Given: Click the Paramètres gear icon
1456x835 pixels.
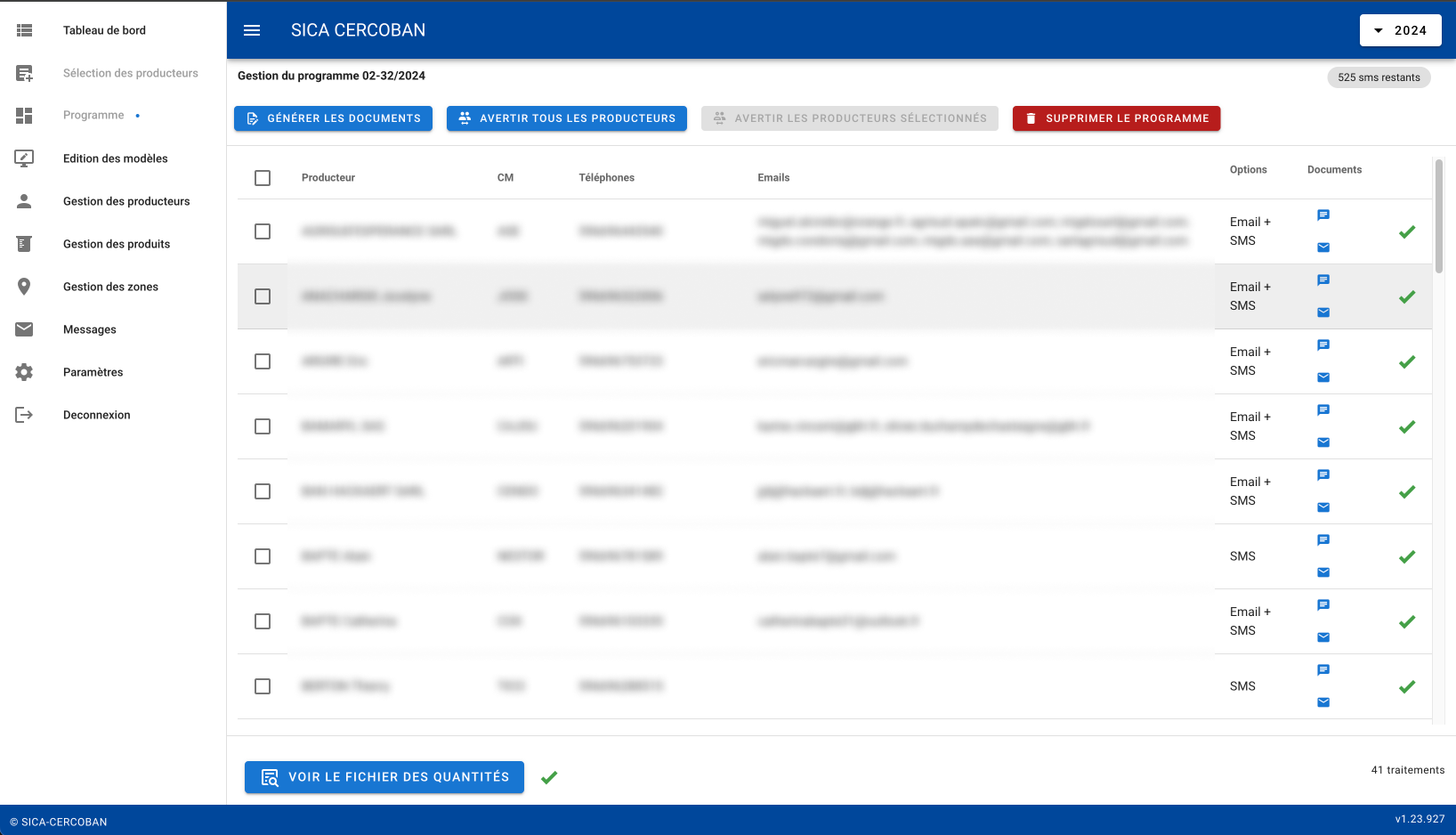Looking at the screenshot, I should [24, 372].
